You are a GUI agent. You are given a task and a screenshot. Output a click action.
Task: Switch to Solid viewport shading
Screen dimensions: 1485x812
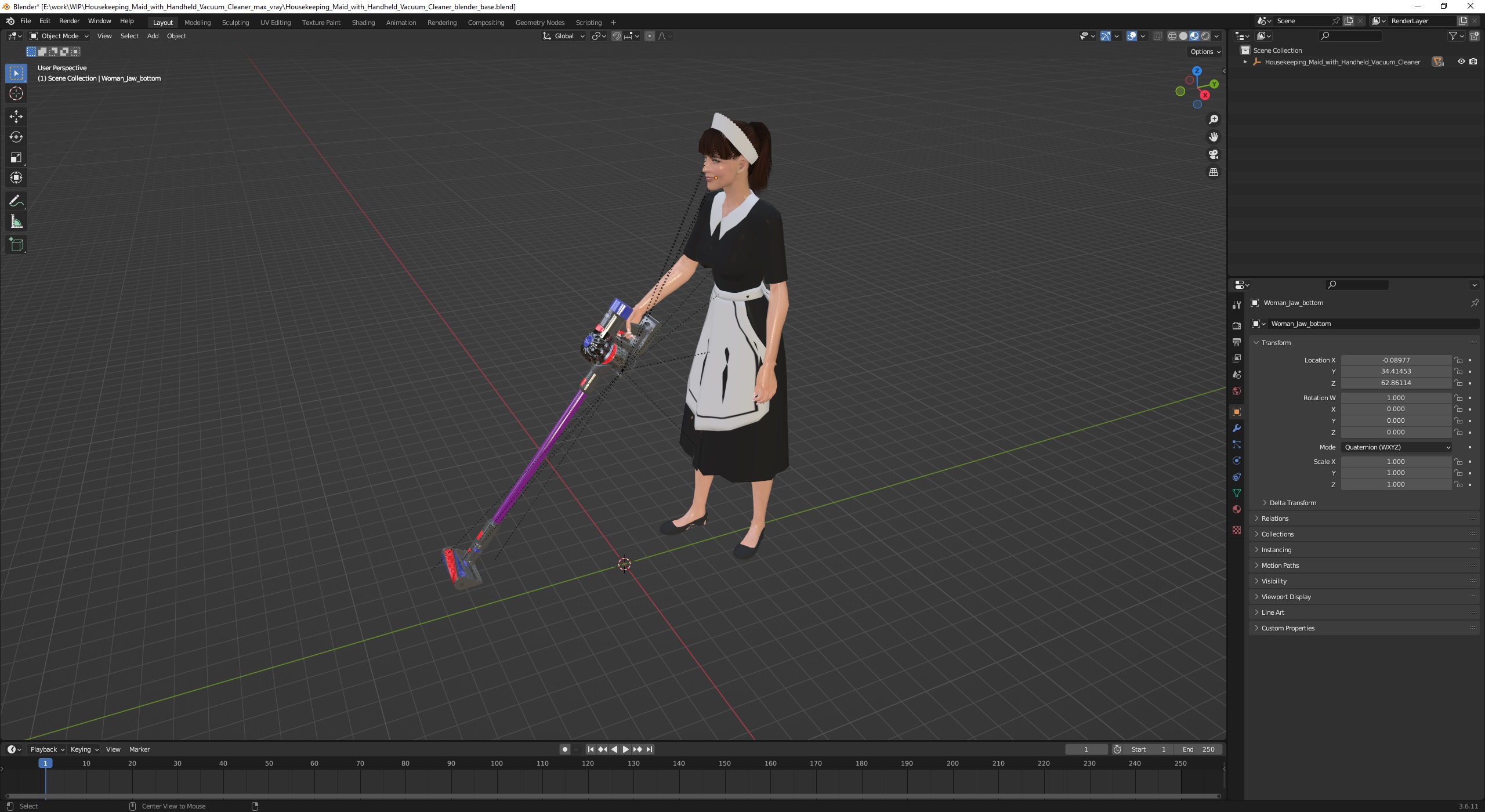coord(1183,36)
